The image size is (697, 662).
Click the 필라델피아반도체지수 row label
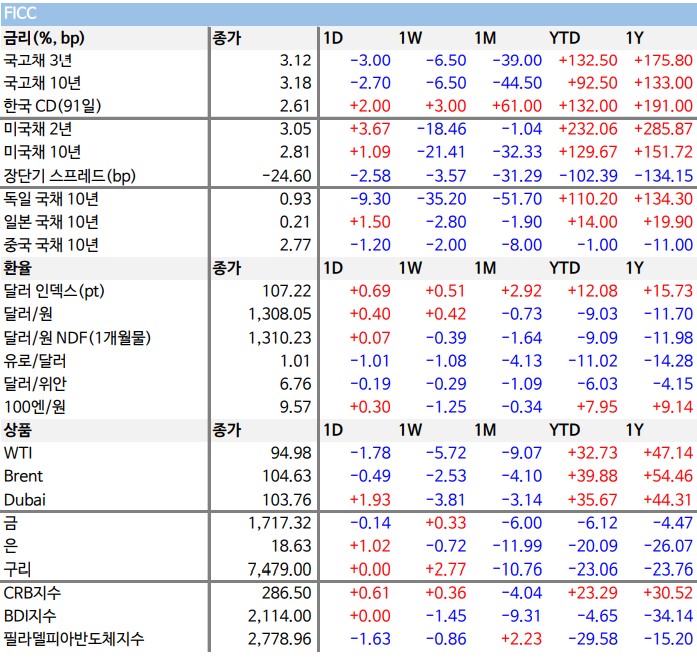coord(74,639)
